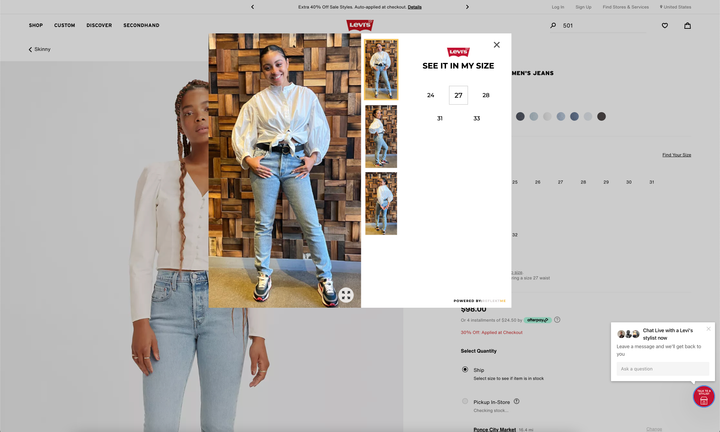Select the Ship radio option
Screen dimensions: 720x432
465,369
